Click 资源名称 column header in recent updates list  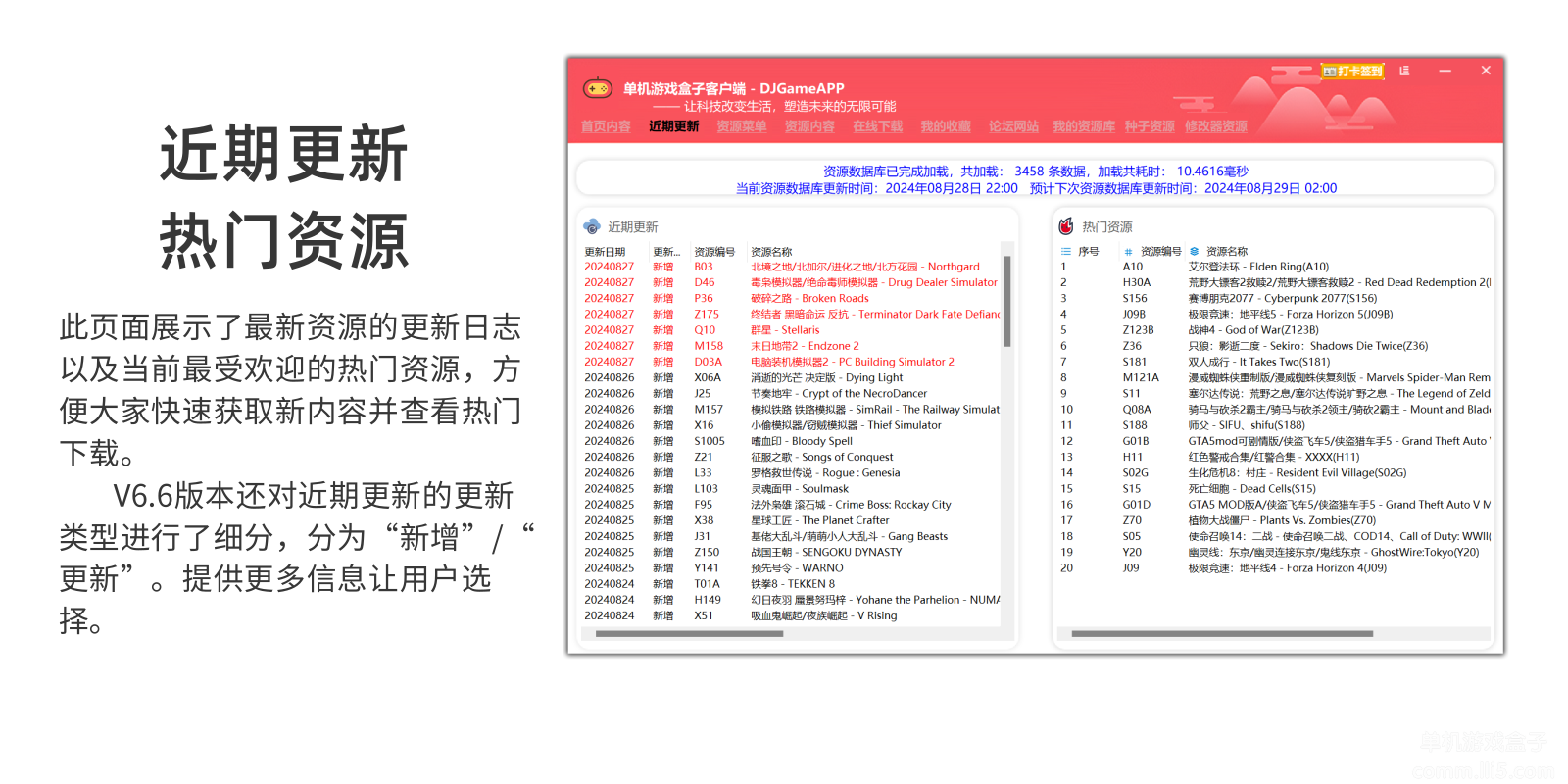(771, 252)
